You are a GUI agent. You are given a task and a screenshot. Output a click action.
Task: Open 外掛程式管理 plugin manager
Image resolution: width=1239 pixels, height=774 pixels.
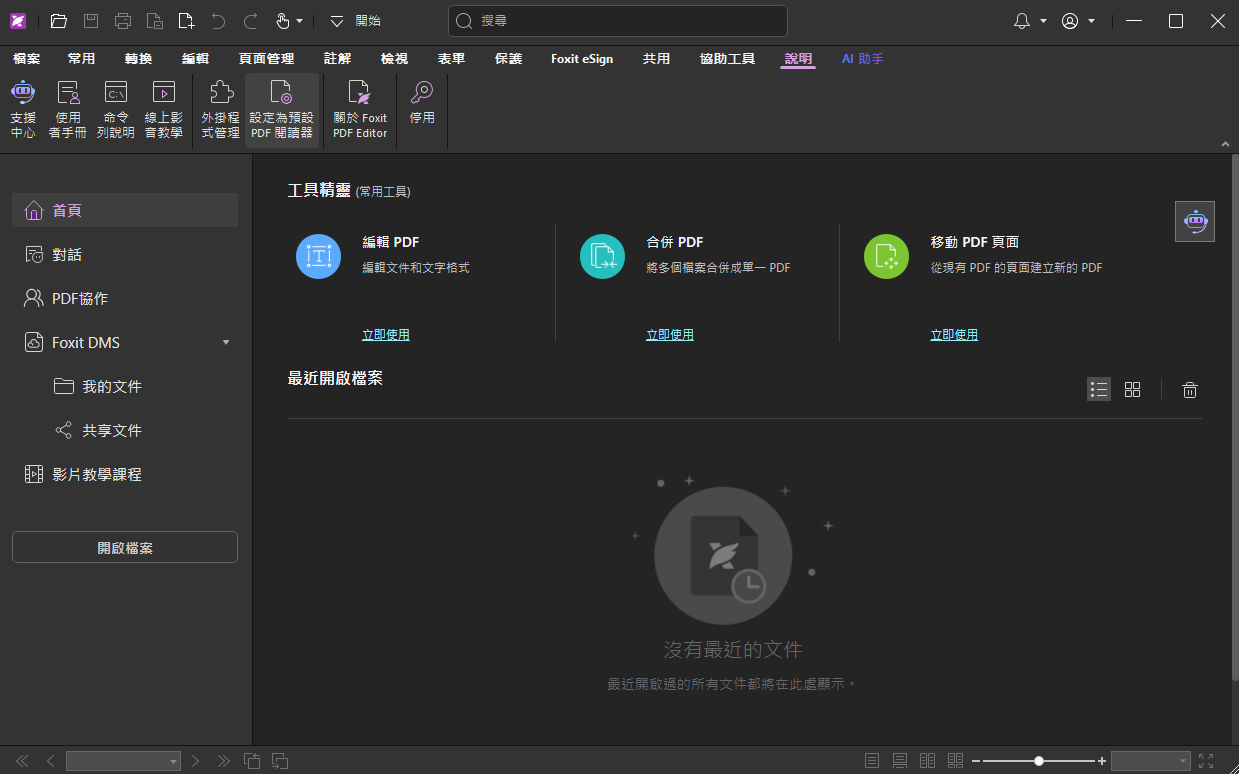click(221, 109)
